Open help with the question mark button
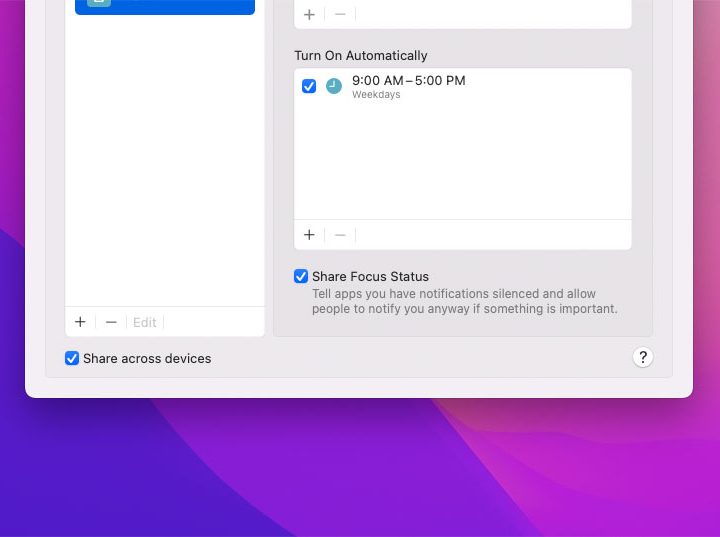720x537 pixels. (643, 357)
